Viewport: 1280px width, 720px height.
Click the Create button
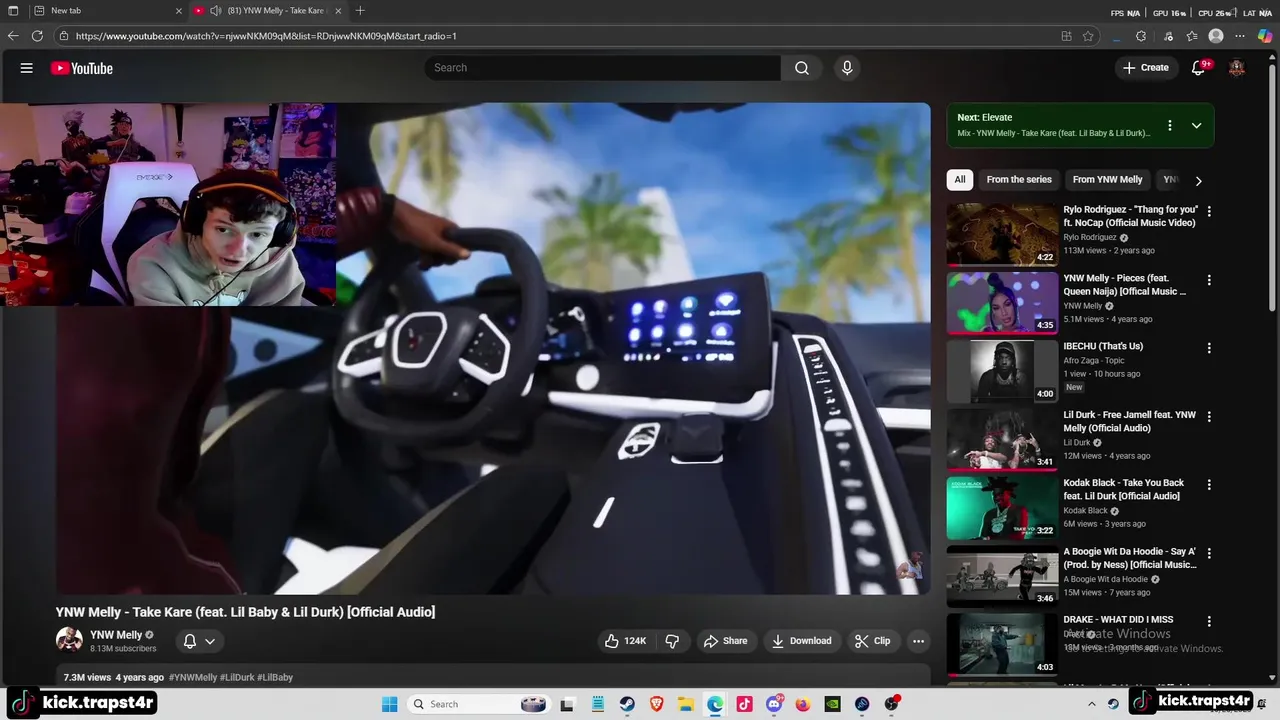[x=1146, y=68]
